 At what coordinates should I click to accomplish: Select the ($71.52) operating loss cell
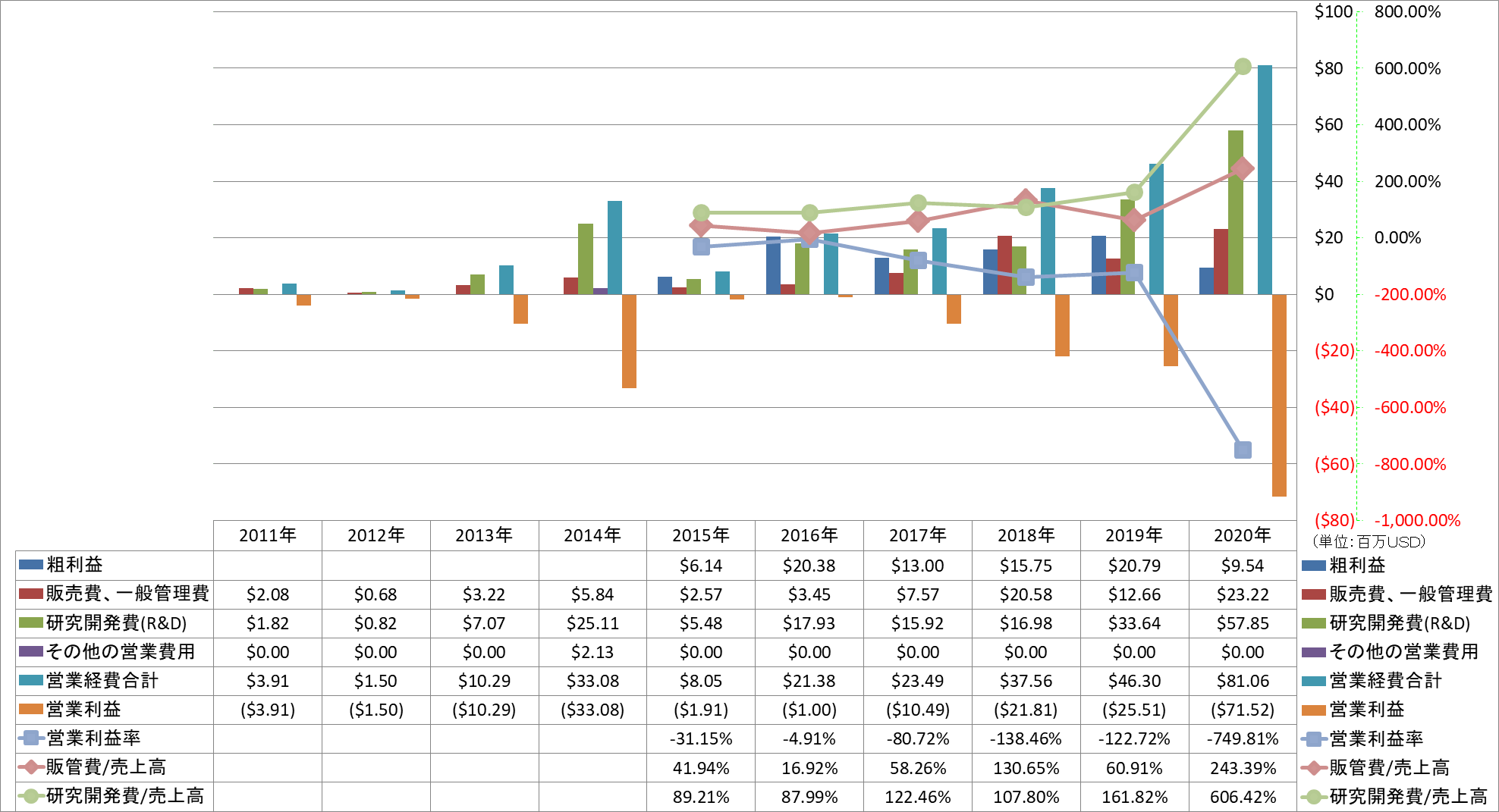click(1243, 710)
